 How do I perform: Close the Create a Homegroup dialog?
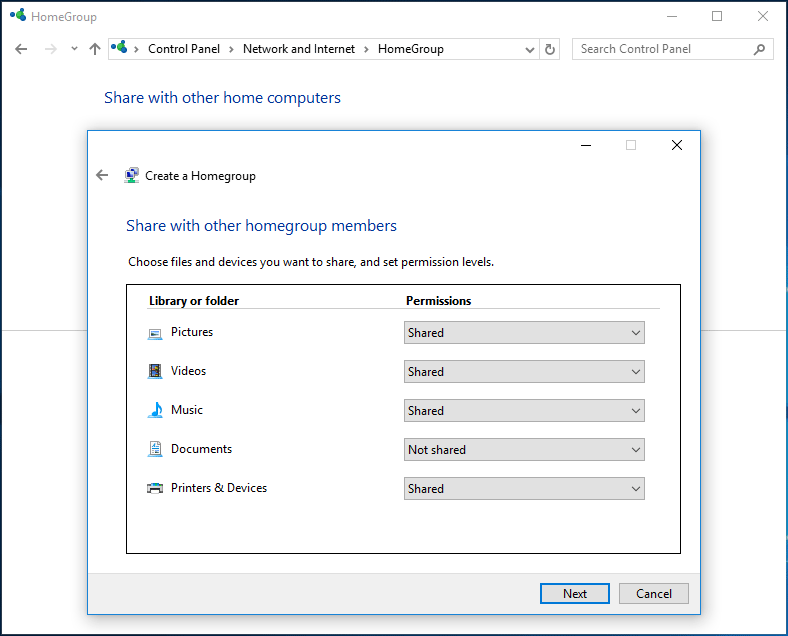click(676, 145)
